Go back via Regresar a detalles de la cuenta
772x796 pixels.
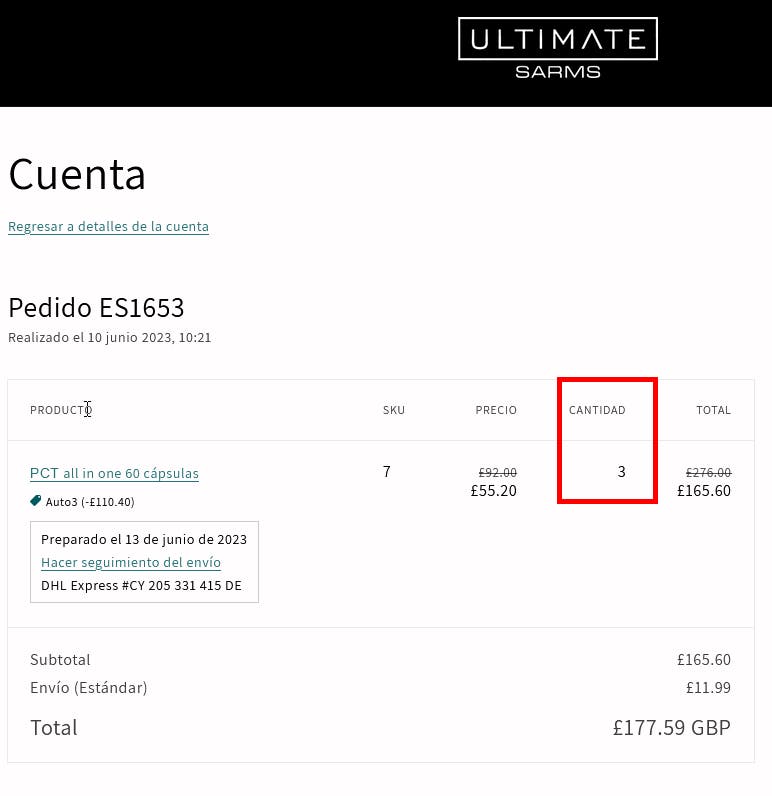tap(108, 227)
